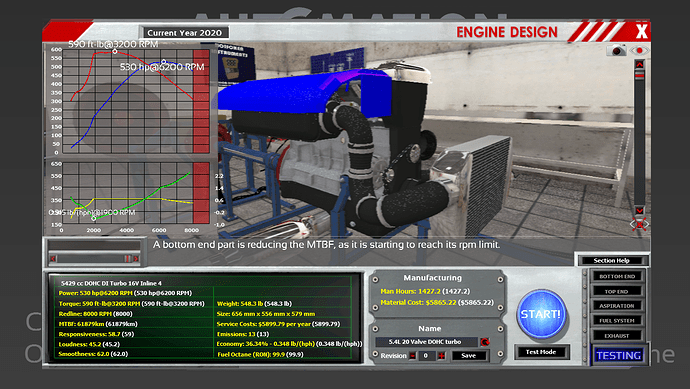Open the Exhaust section tab
Image resolution: width=690 pixels, height=389 pixels.
pyautogui.click(x=617, y=336)
